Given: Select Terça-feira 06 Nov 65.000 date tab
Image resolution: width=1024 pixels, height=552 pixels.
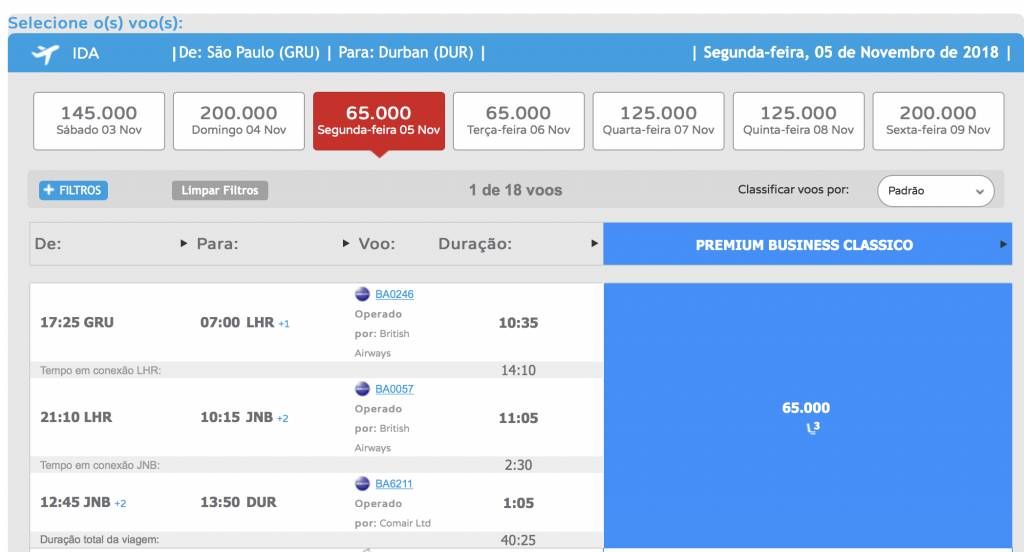Looking at the screenshot, I should [519, 121].
